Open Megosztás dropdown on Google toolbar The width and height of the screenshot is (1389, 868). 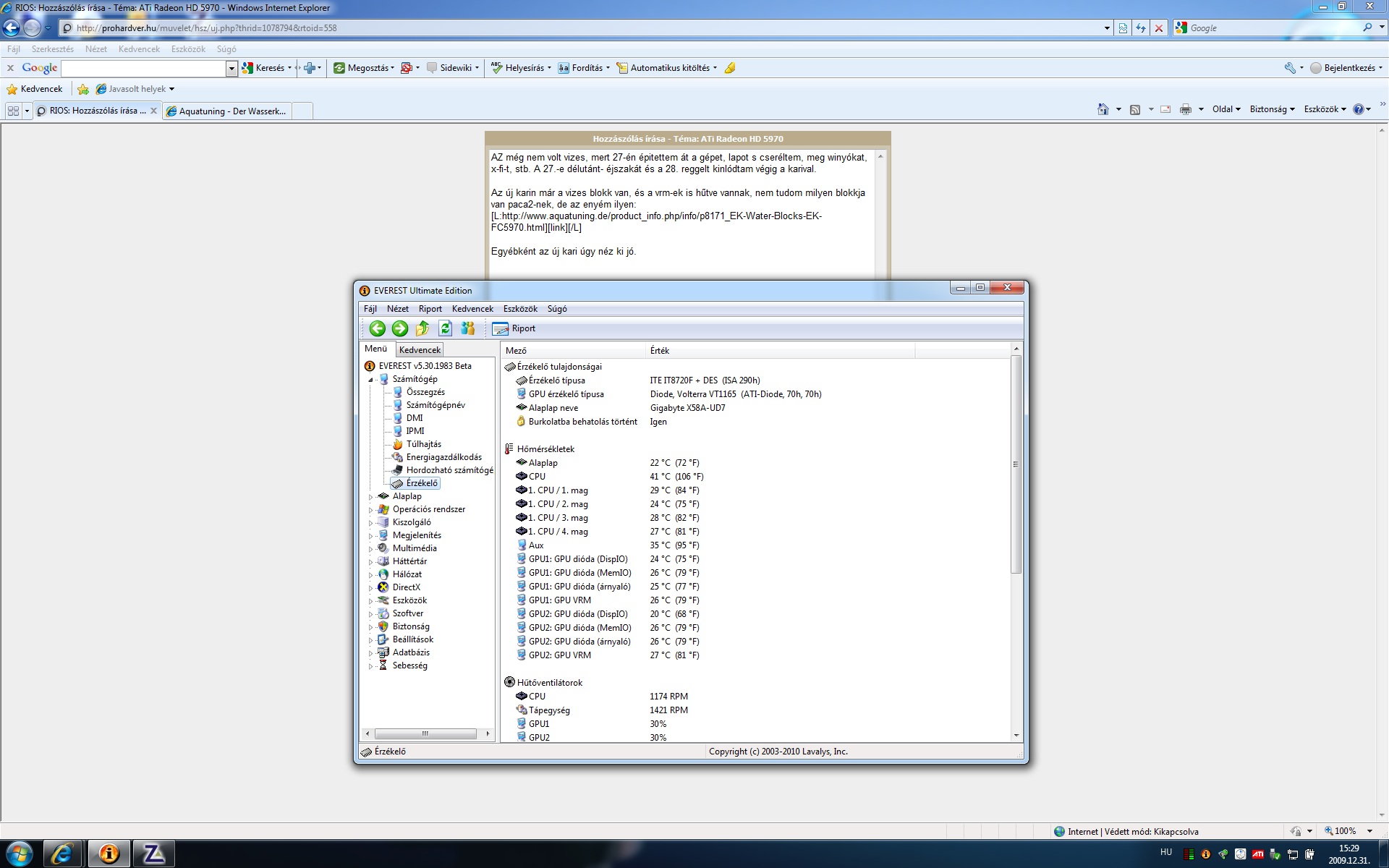click(x=364, y=68)
